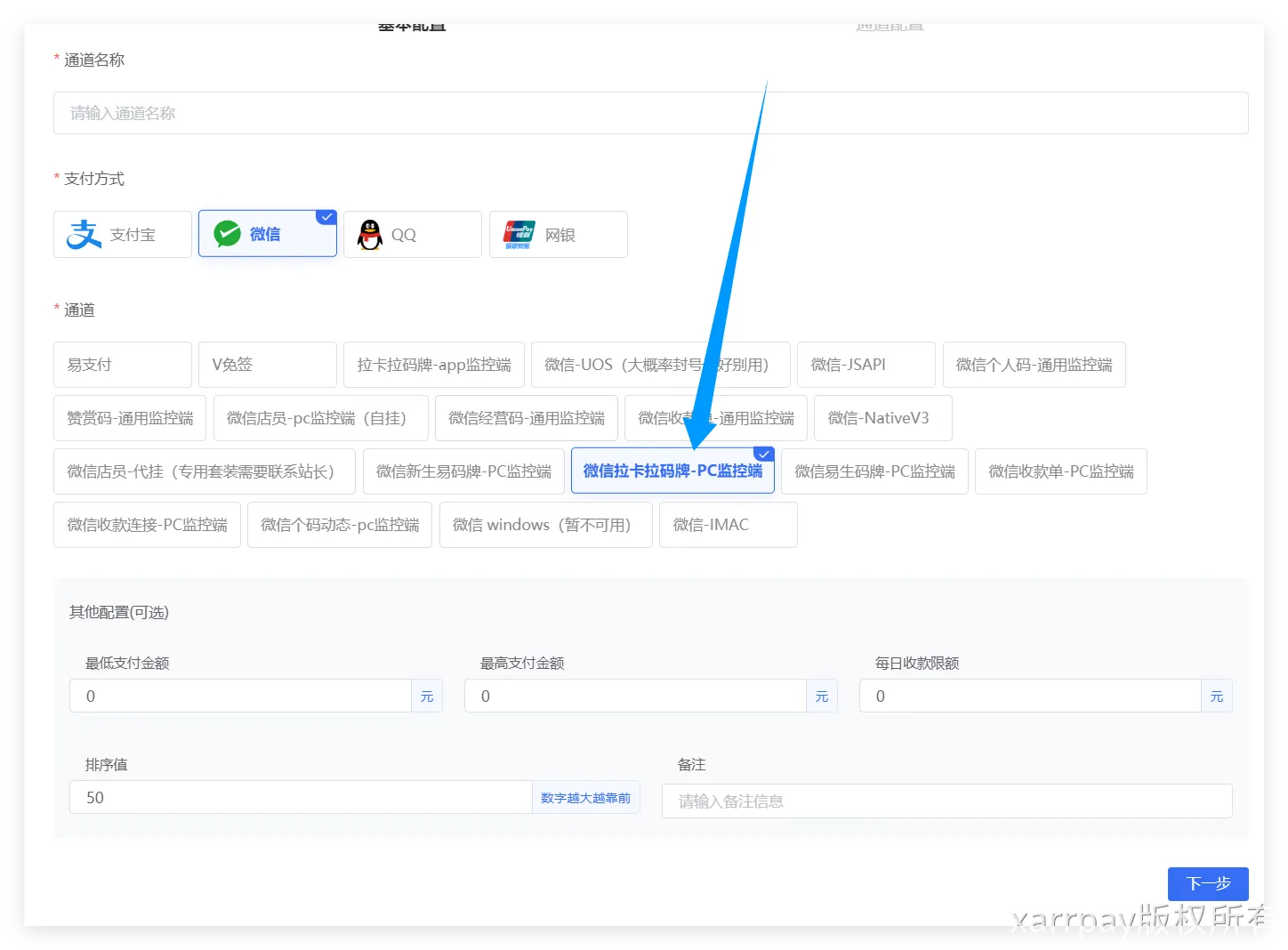1288x950 pixels.
Task: Click the 最低支付金额 minimum amount input
Action: tap(240, 696)
